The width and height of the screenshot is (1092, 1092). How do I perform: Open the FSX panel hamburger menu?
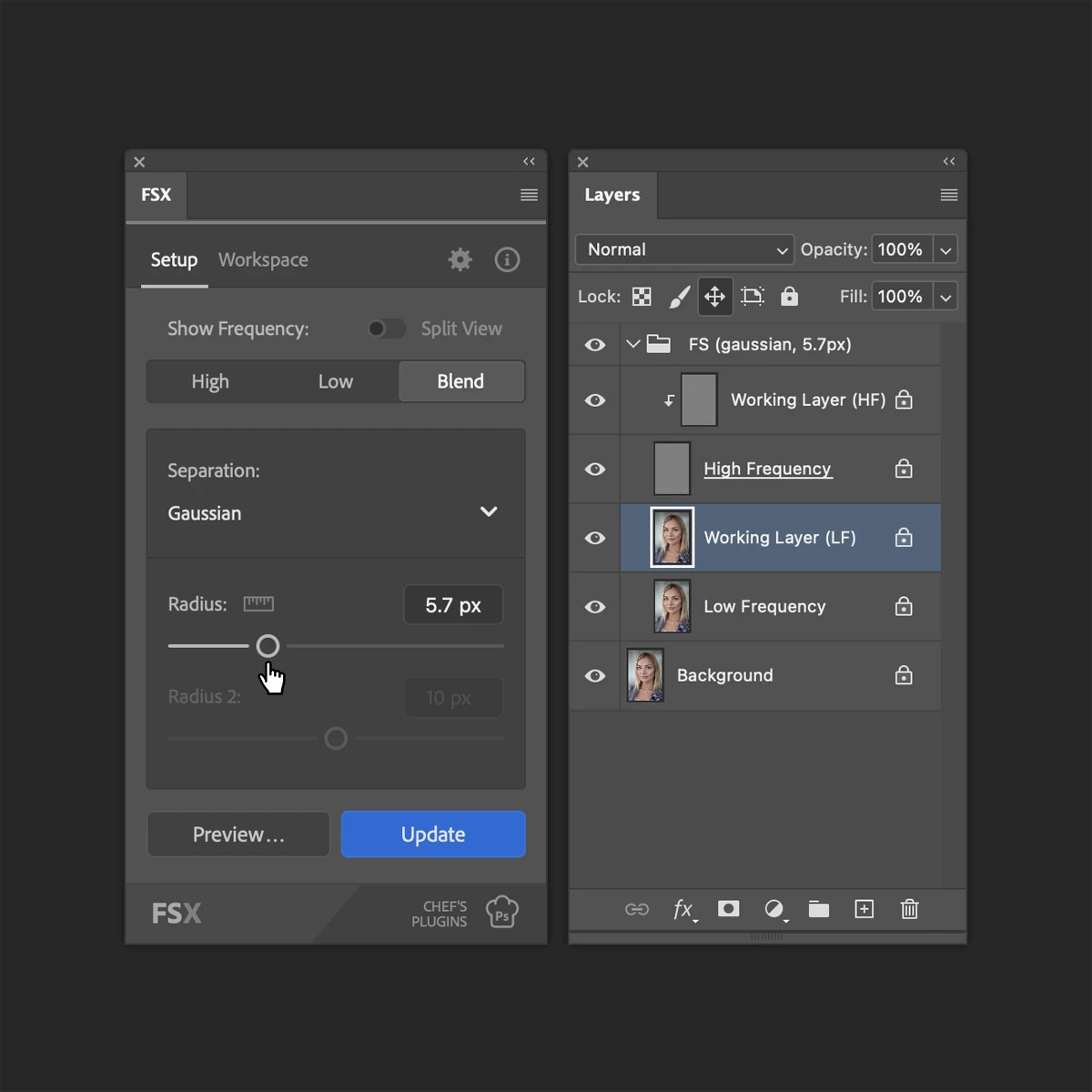529,195
